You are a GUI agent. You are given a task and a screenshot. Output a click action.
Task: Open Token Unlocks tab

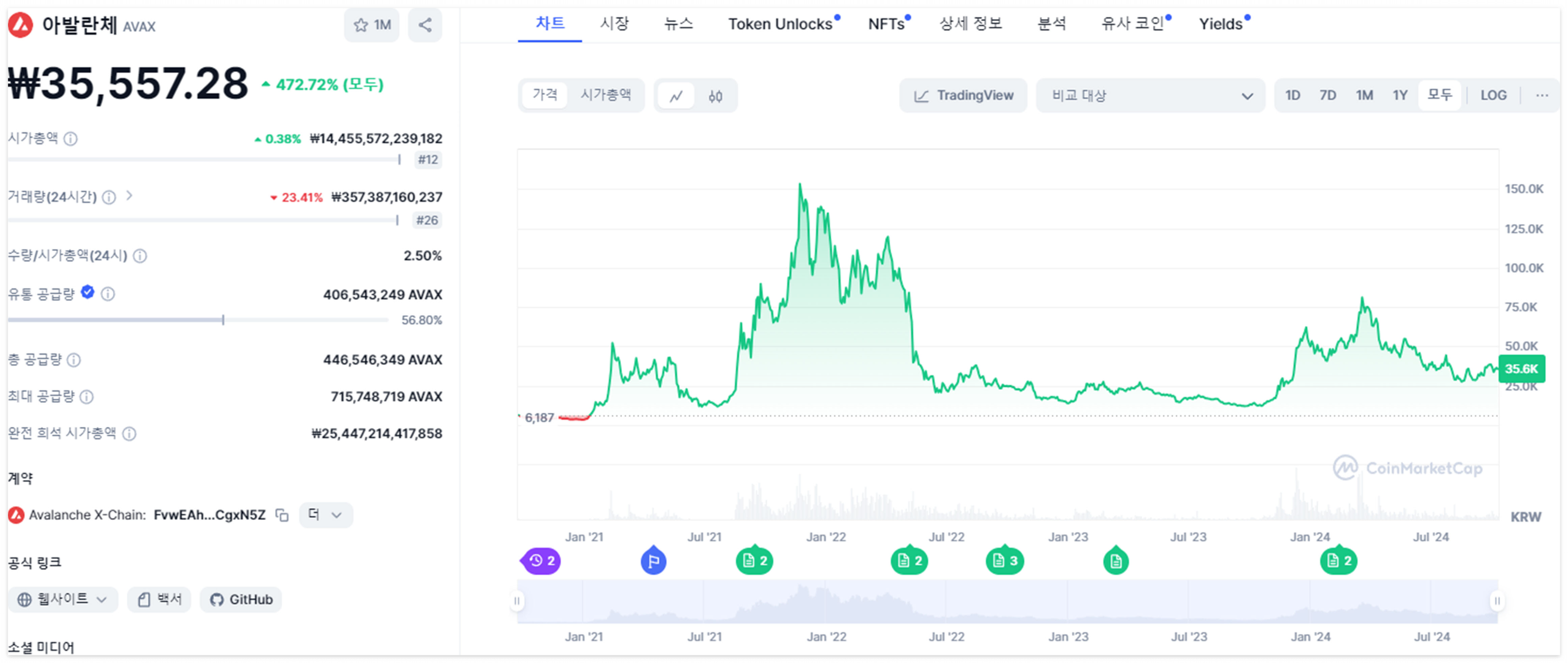[781, 24]
